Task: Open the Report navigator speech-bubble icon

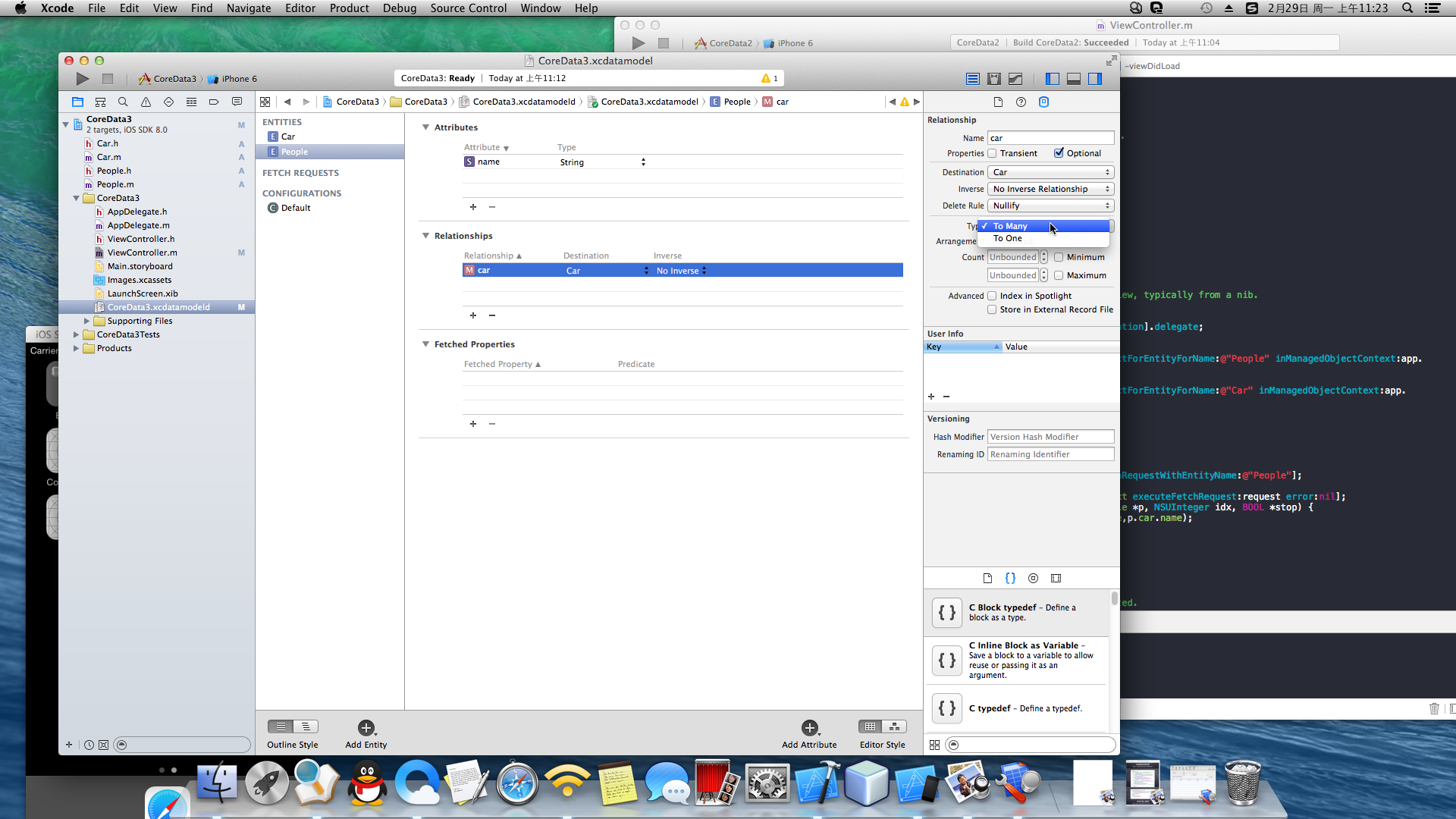Action: pos(237,102)
